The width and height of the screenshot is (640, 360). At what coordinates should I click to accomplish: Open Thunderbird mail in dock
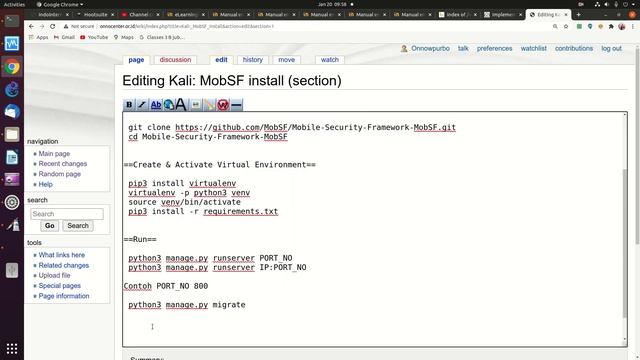point(12,111)
